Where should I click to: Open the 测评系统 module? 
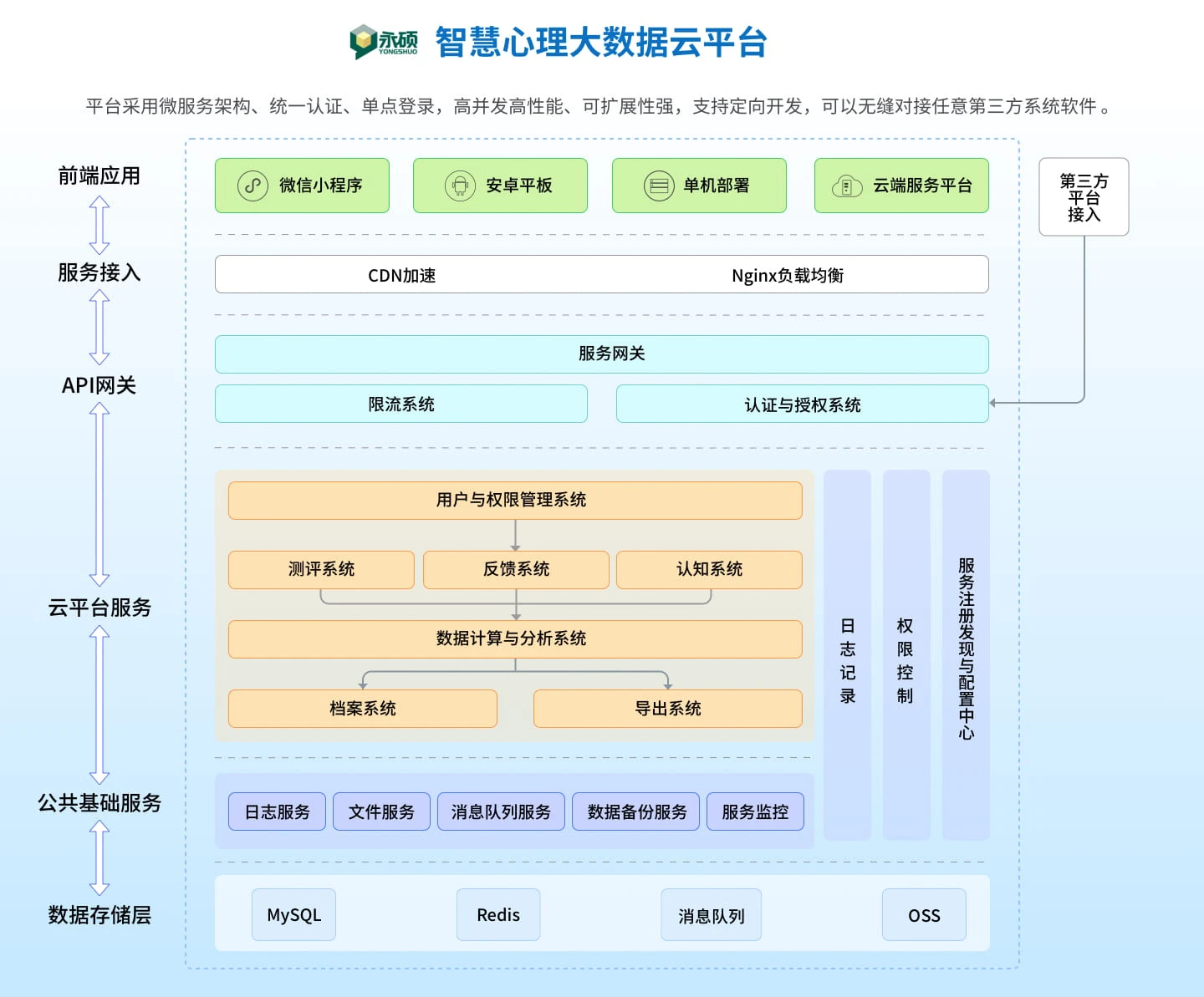pyautogui.click(x=321, y=569)
